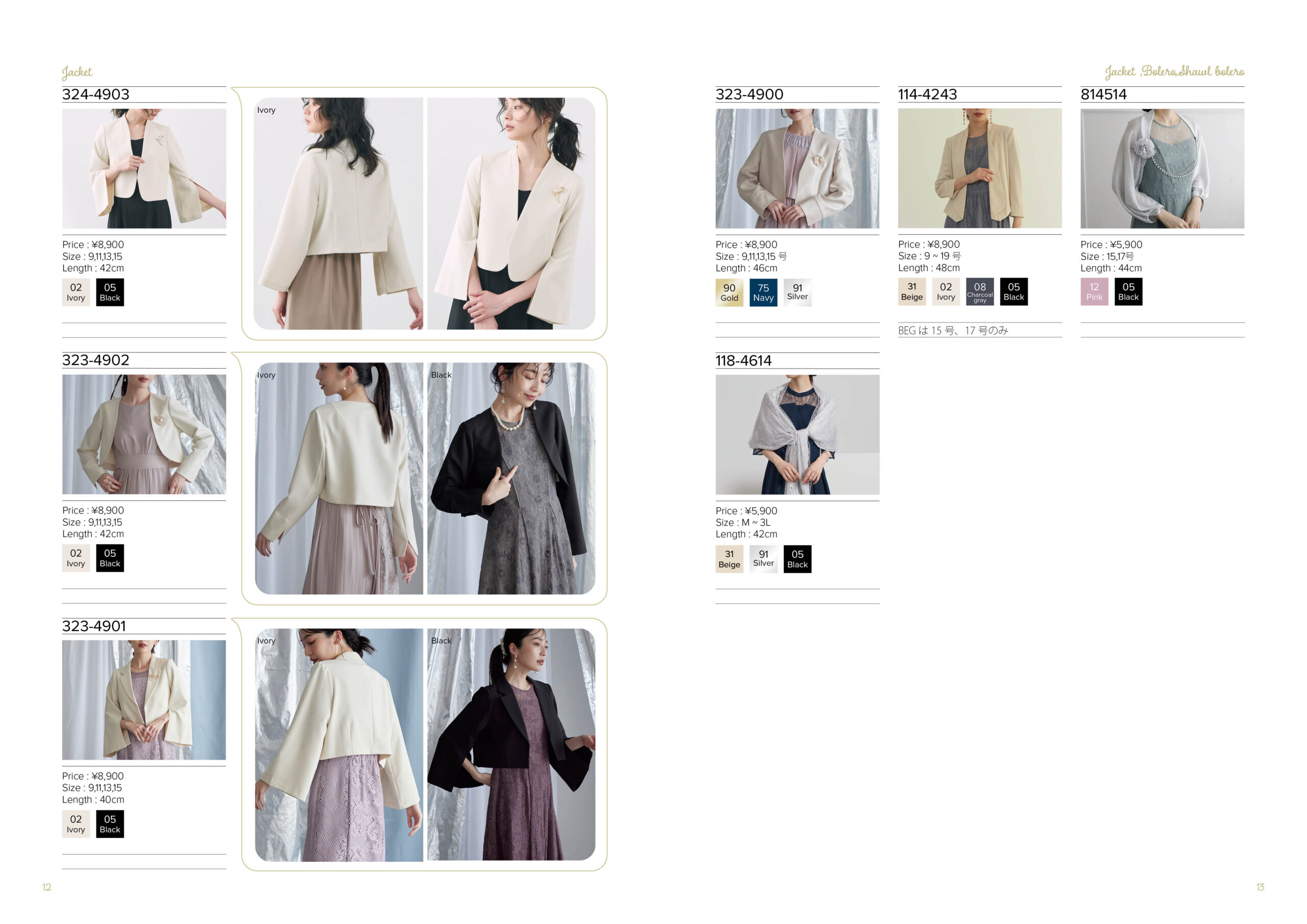The height and width of the screenshot is (924, 1307).
Task: Select 91 Silver swatch for 118-4614
Action: click(763, 559)
